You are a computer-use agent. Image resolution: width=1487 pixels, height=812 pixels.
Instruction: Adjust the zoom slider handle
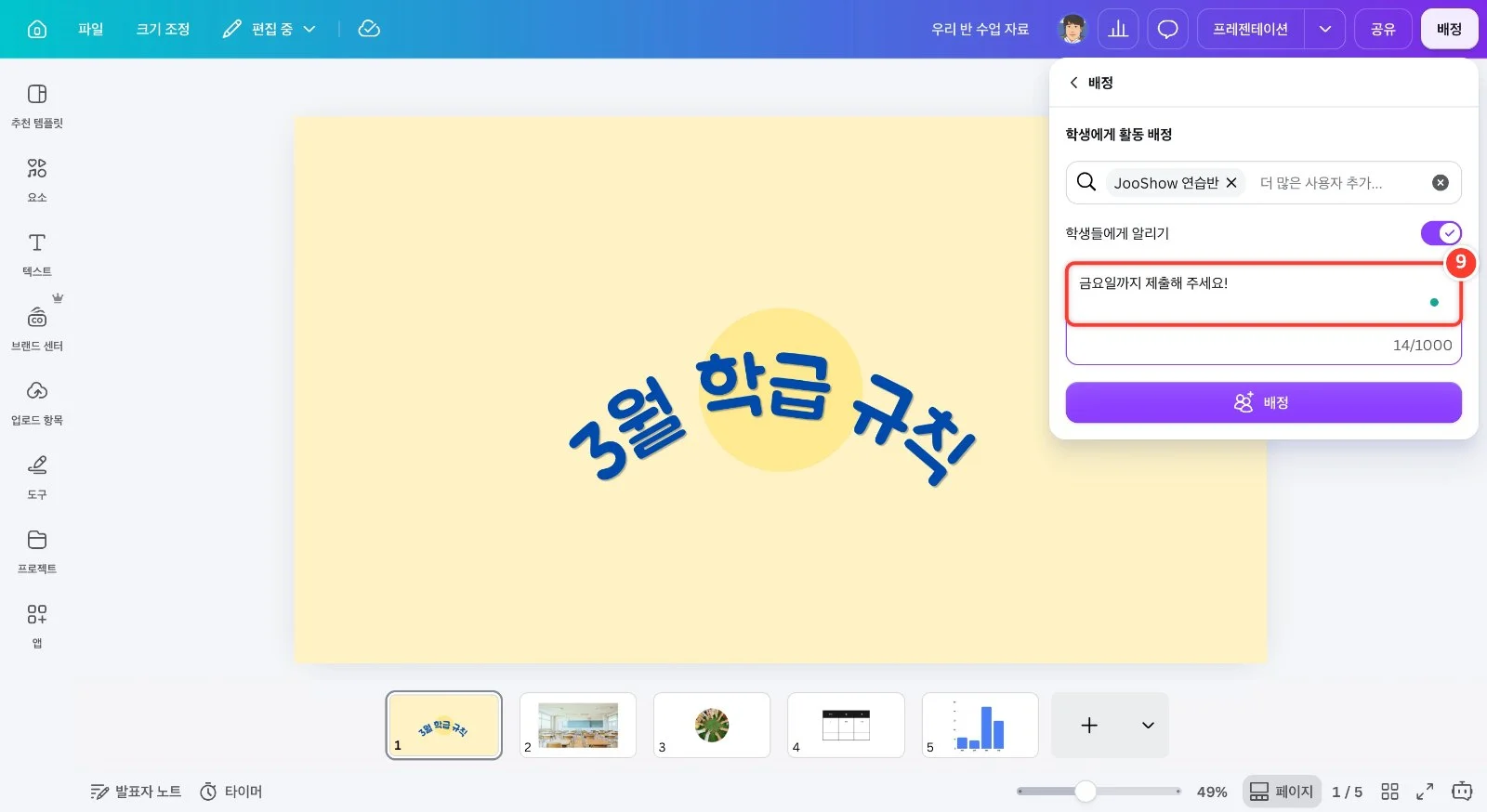tap(1086, 792)
